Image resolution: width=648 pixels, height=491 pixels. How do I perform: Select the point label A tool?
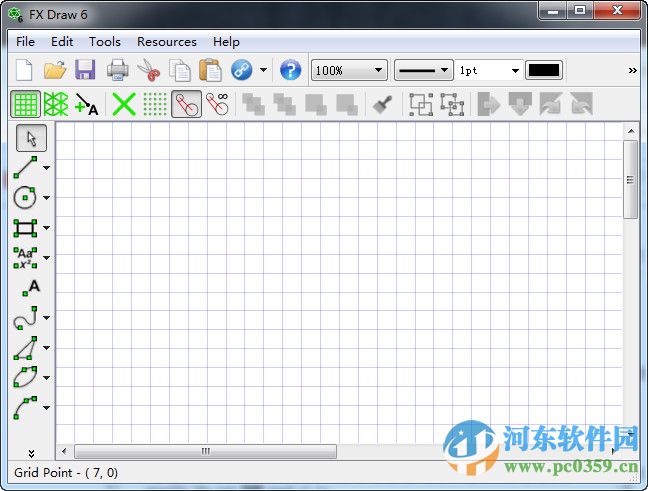point(31,288)
